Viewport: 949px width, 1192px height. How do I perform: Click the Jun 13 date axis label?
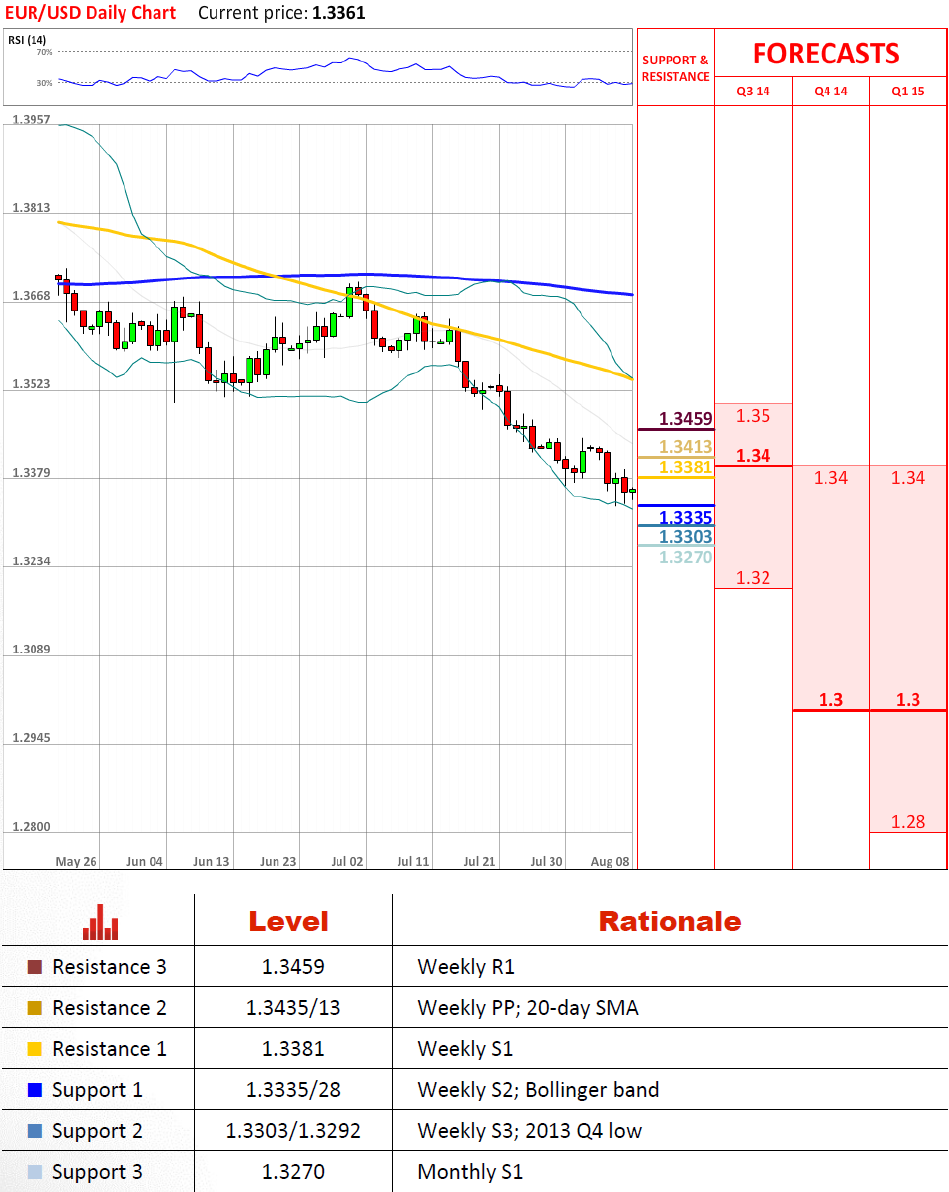pos(211,861)
